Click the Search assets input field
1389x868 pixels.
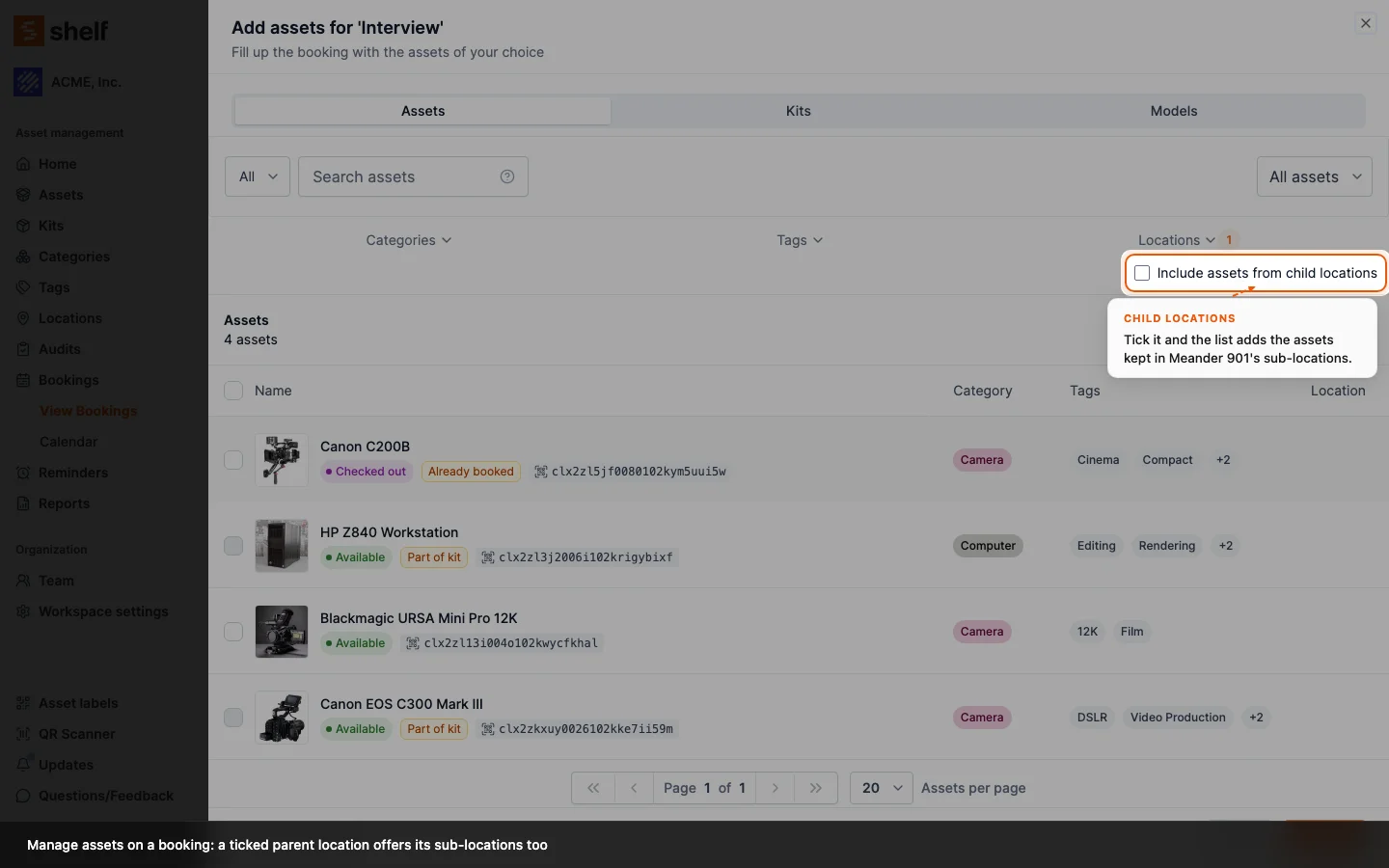click(x=413, y=176)
